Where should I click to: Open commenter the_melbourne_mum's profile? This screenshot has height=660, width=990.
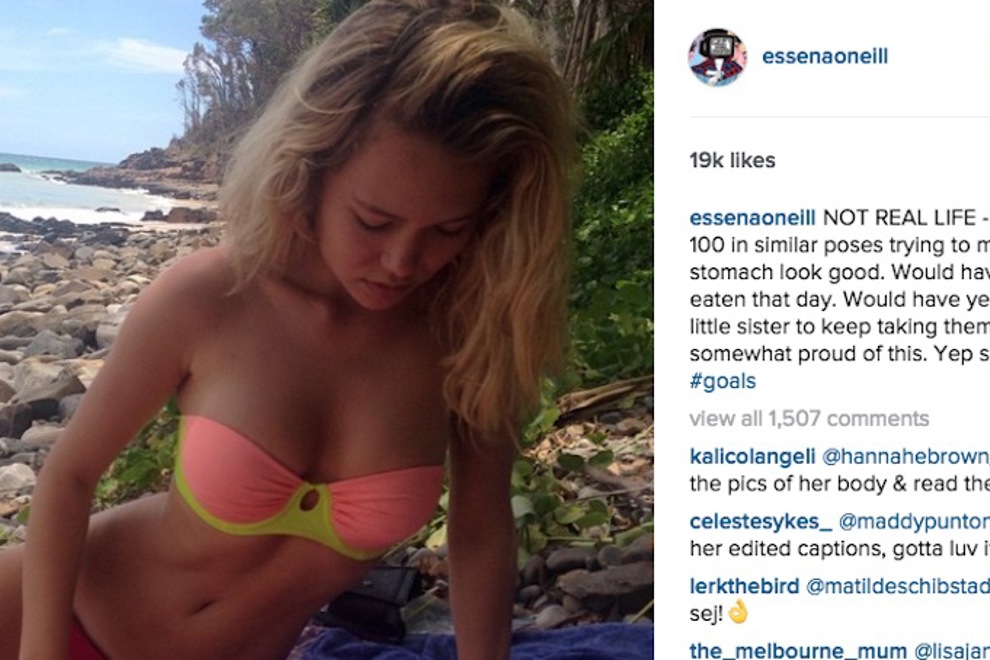click(798, 650)
